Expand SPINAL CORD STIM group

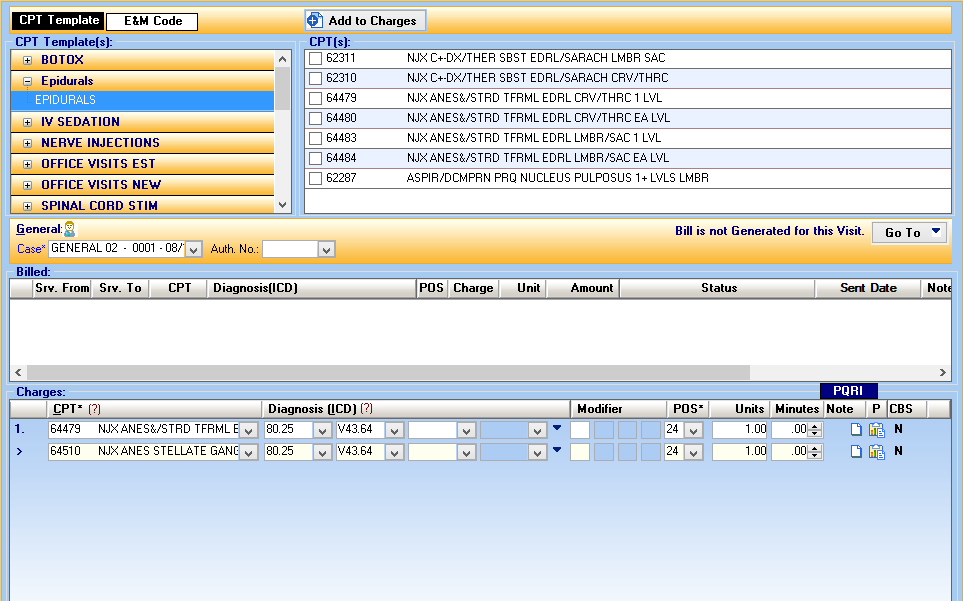click(x=27, y=206)
